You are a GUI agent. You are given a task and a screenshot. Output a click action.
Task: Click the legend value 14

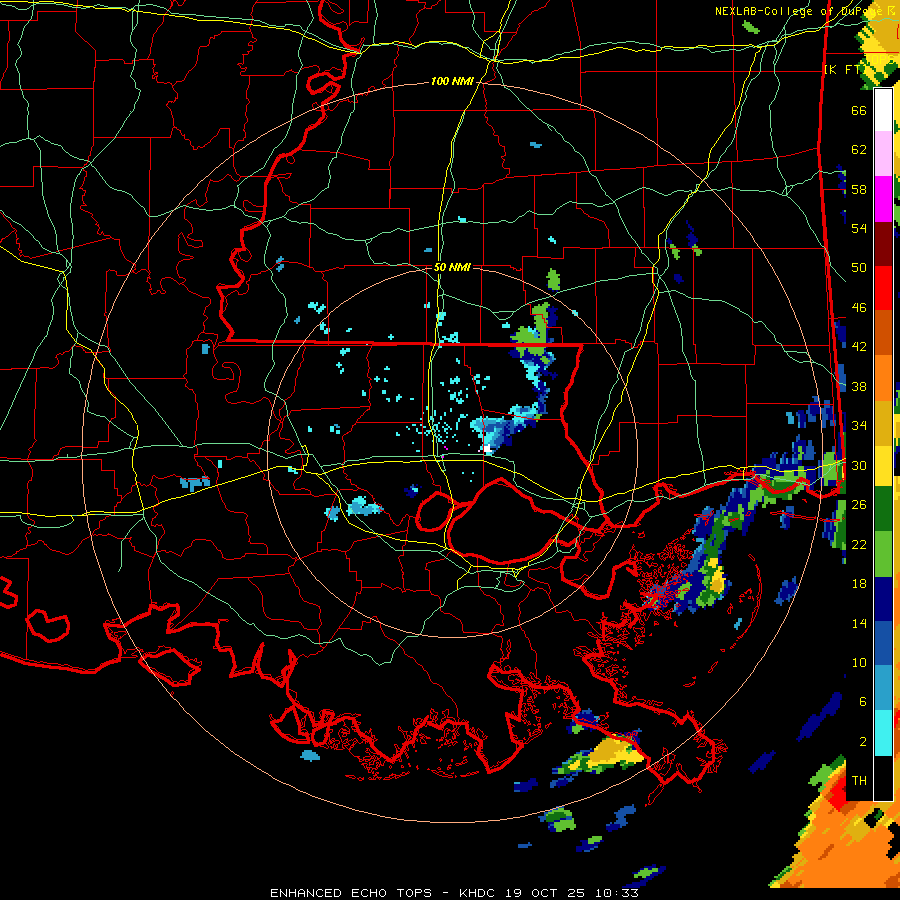pos(859,623)
